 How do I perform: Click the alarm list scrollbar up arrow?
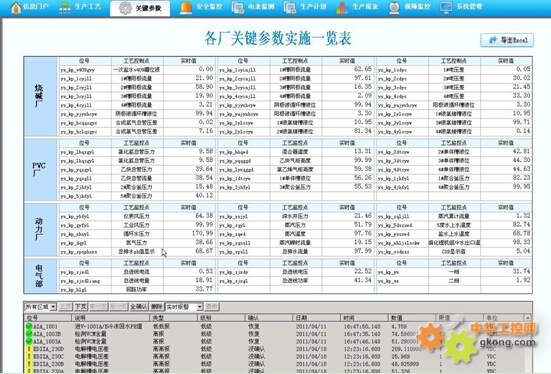tap(527, 318)
